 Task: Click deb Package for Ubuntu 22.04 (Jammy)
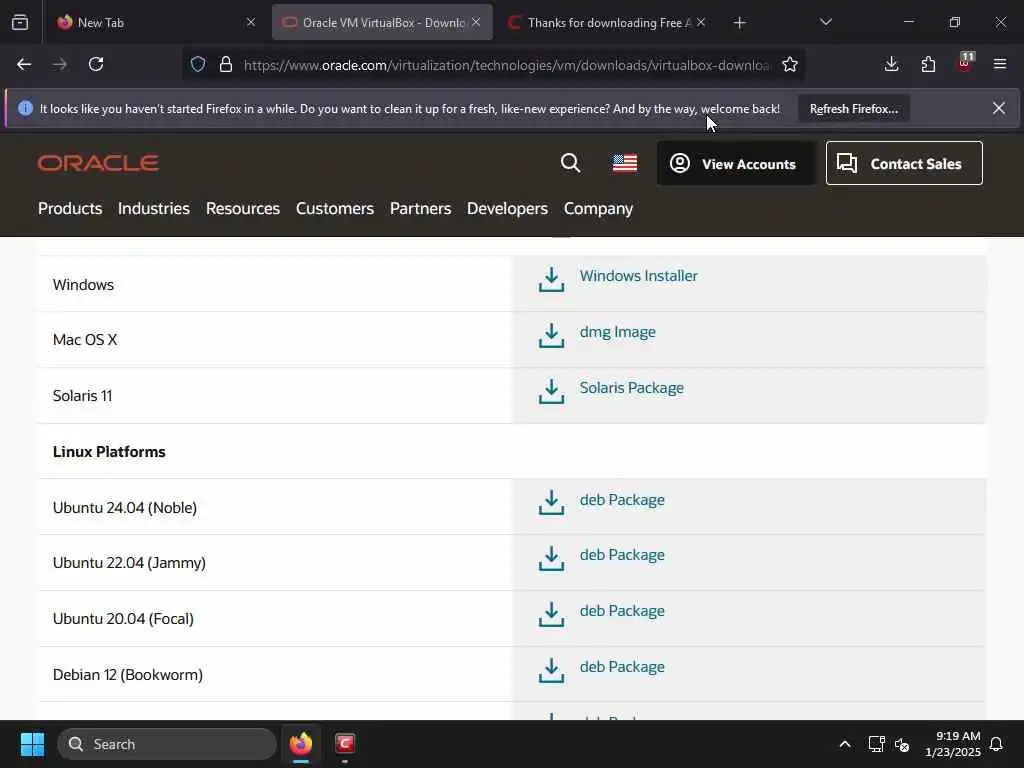click(x=622, y=555)
